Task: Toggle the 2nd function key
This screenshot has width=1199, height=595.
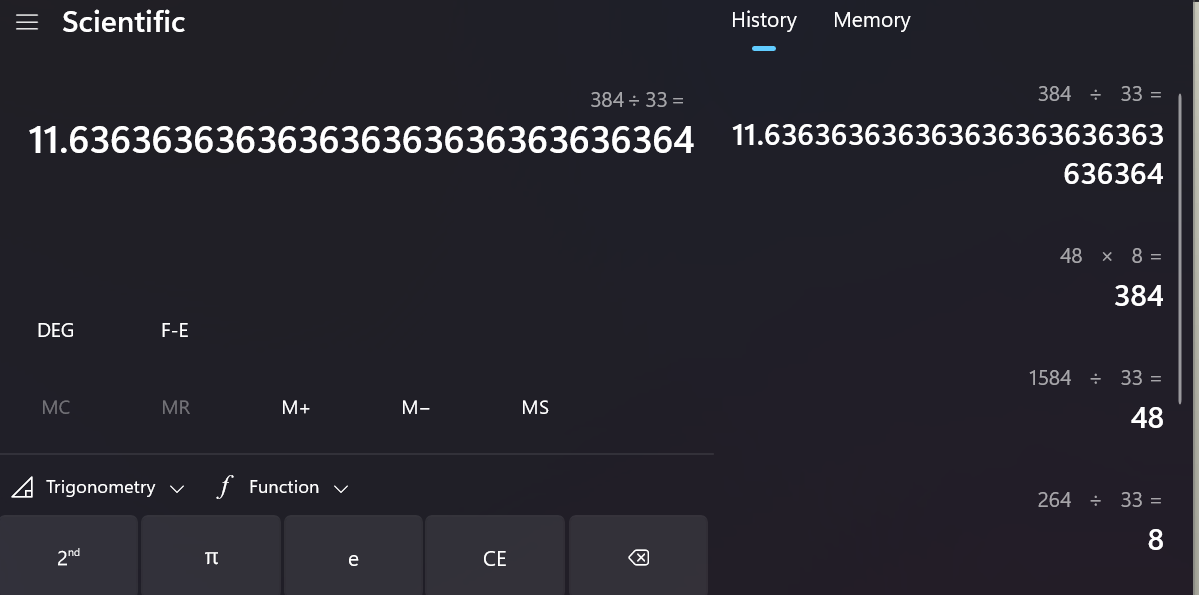Action: 69,558
